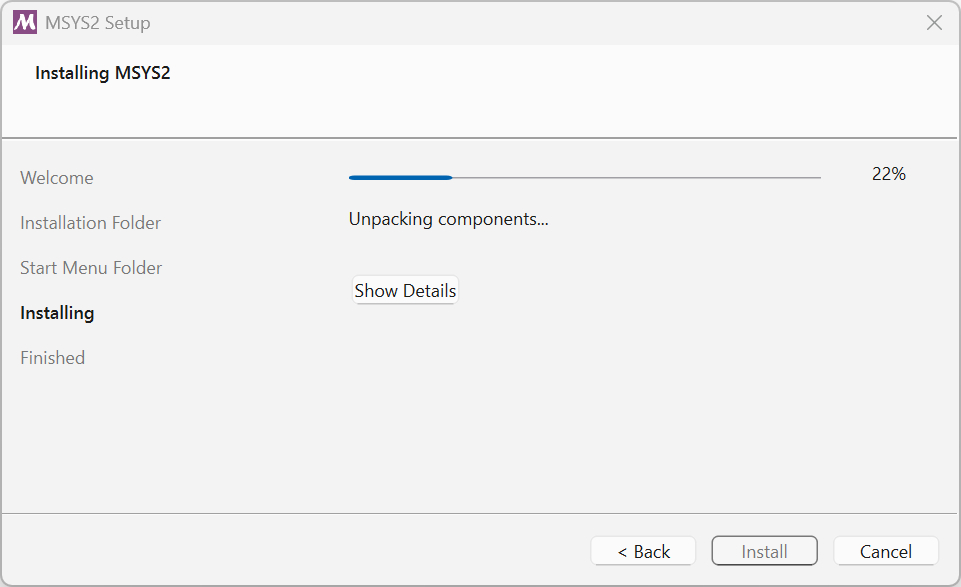961x587 pixels.
Task: Click the MSYS2 Setup title bar text
Action: click(97, 23)
